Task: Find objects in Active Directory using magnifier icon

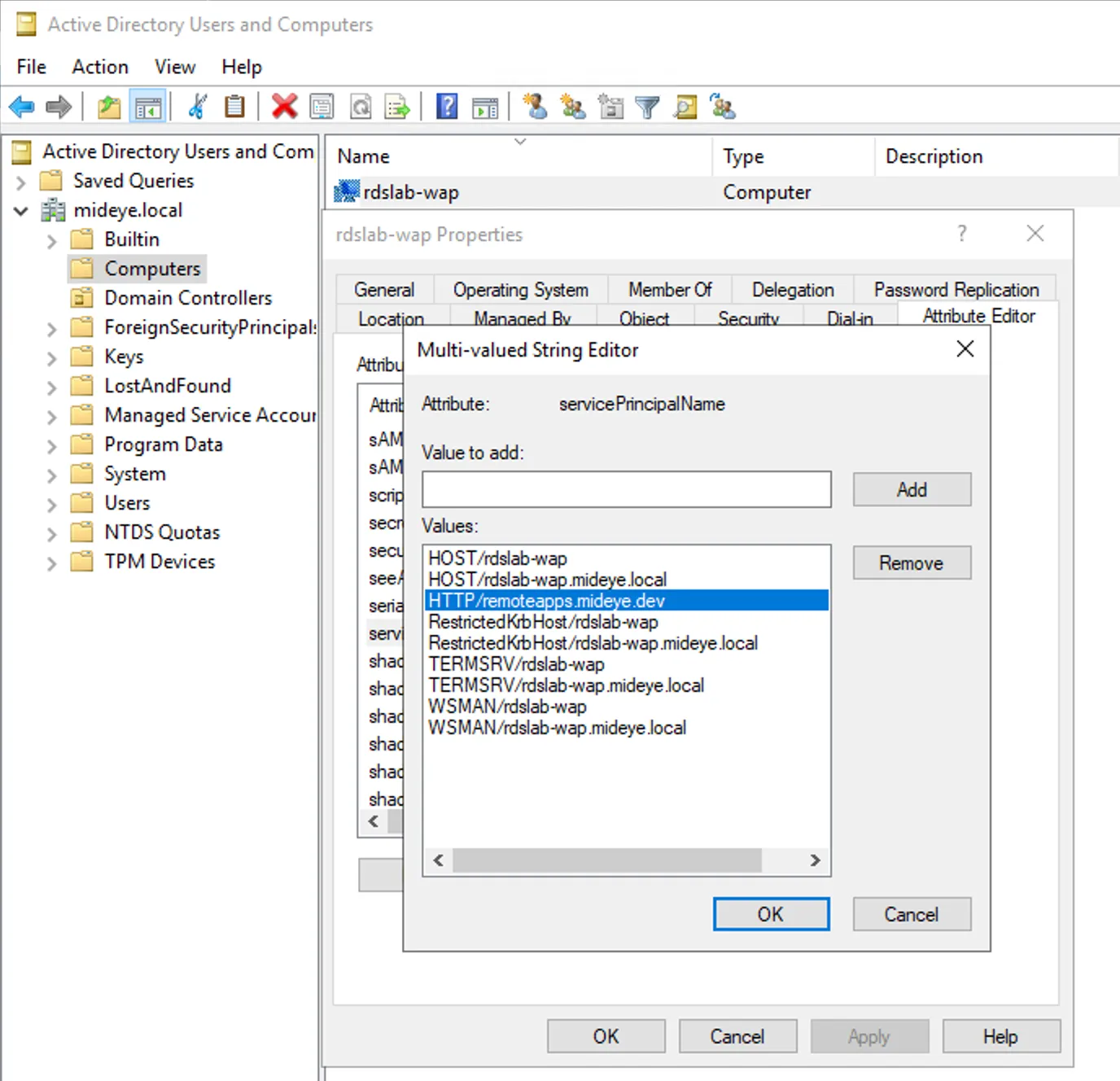Action: (685, 106)
